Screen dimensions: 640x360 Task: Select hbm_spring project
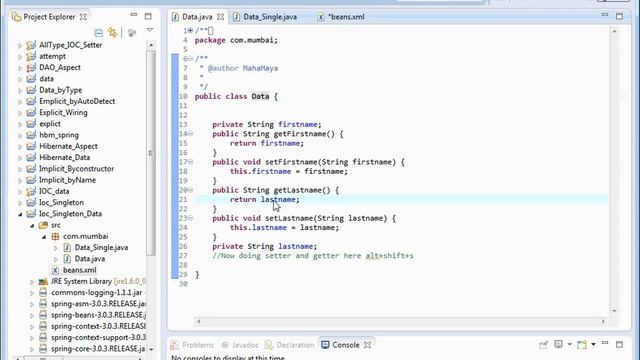tap(59, 135)
